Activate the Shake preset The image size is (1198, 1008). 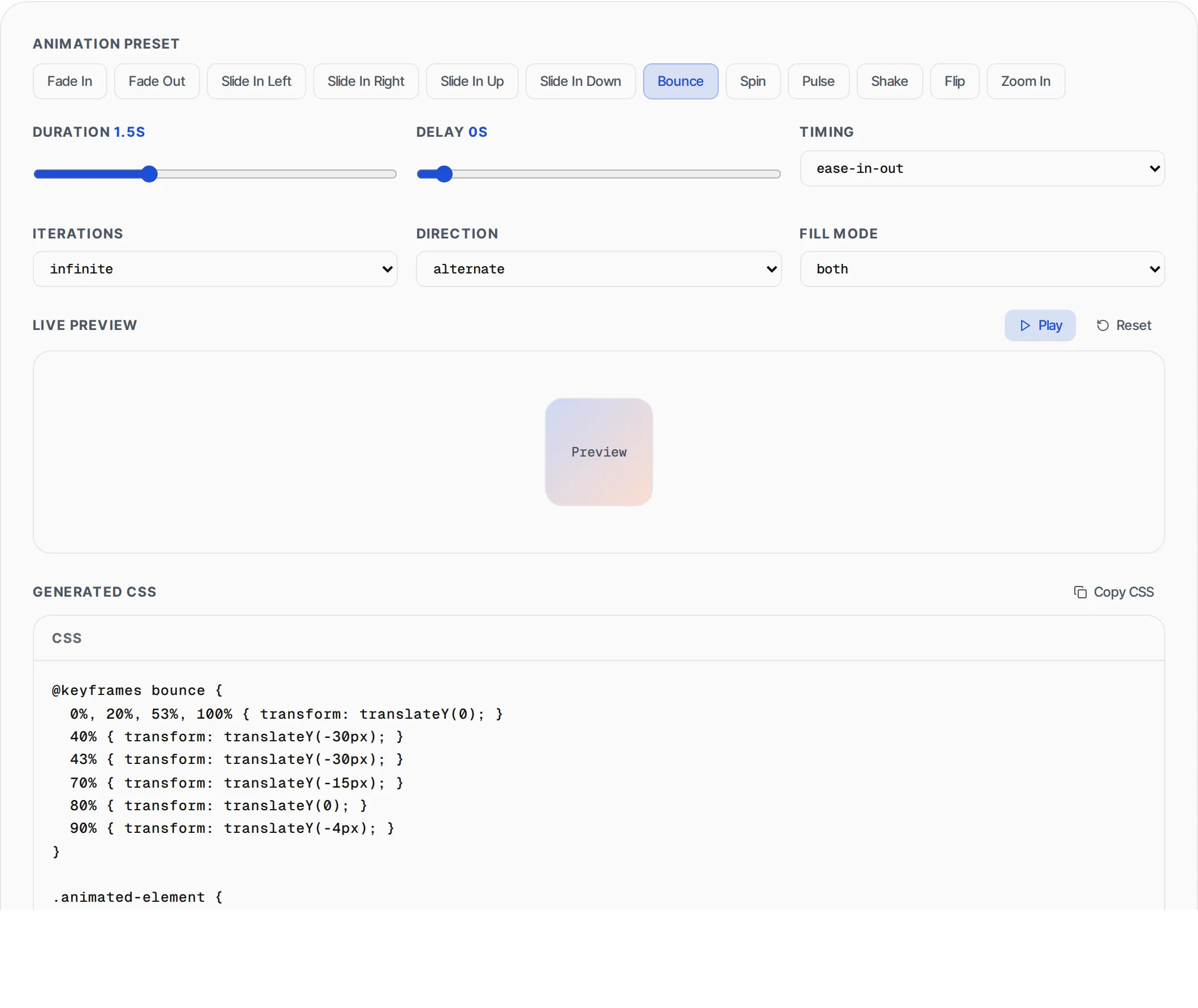[x=889, y=81]
